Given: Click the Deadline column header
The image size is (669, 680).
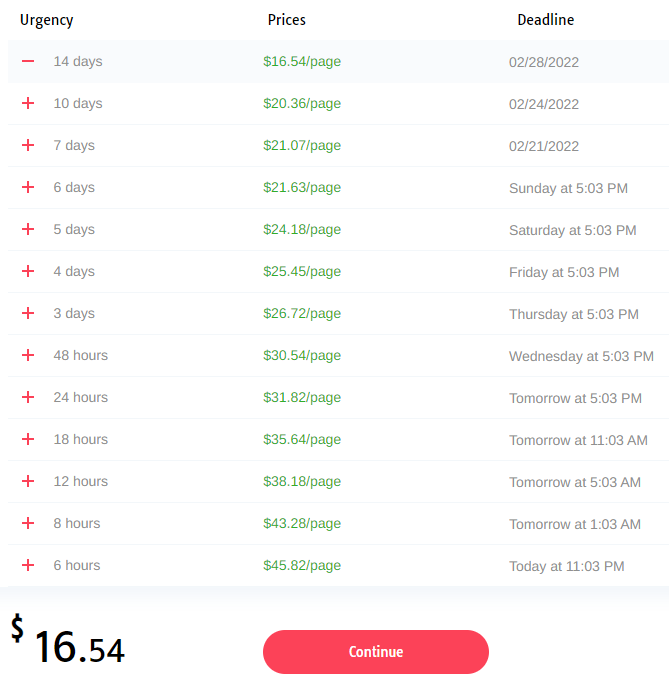Looking at the screenshot, I should (545, 20).
